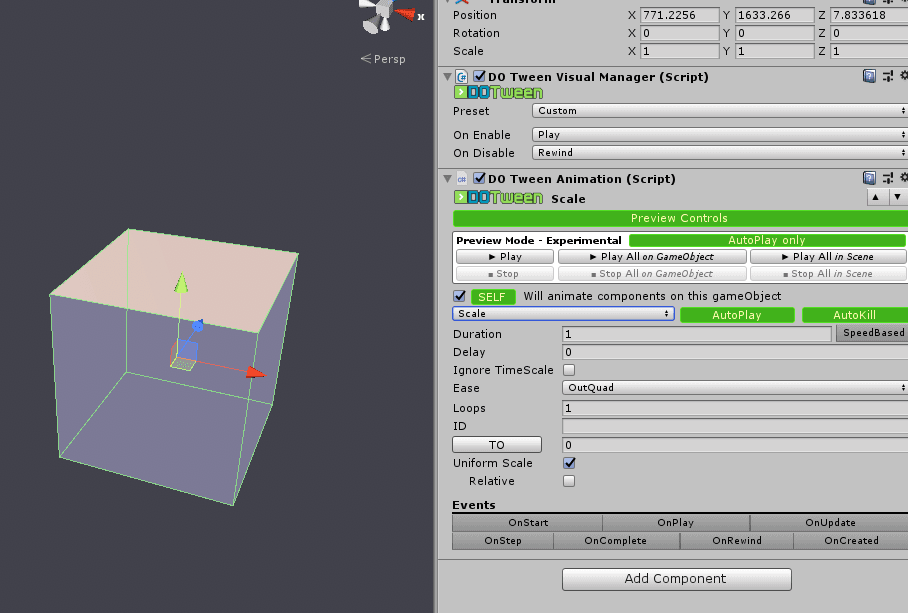Click Play All on GameObject
This screenshot has height=613, width=908.
tap(652, 257)
